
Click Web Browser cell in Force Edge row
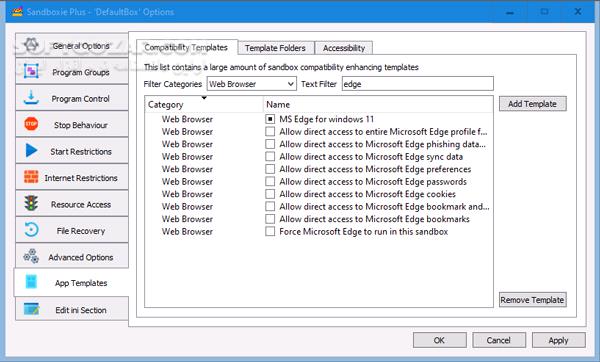pyautogui.click(x=187, y=232)
